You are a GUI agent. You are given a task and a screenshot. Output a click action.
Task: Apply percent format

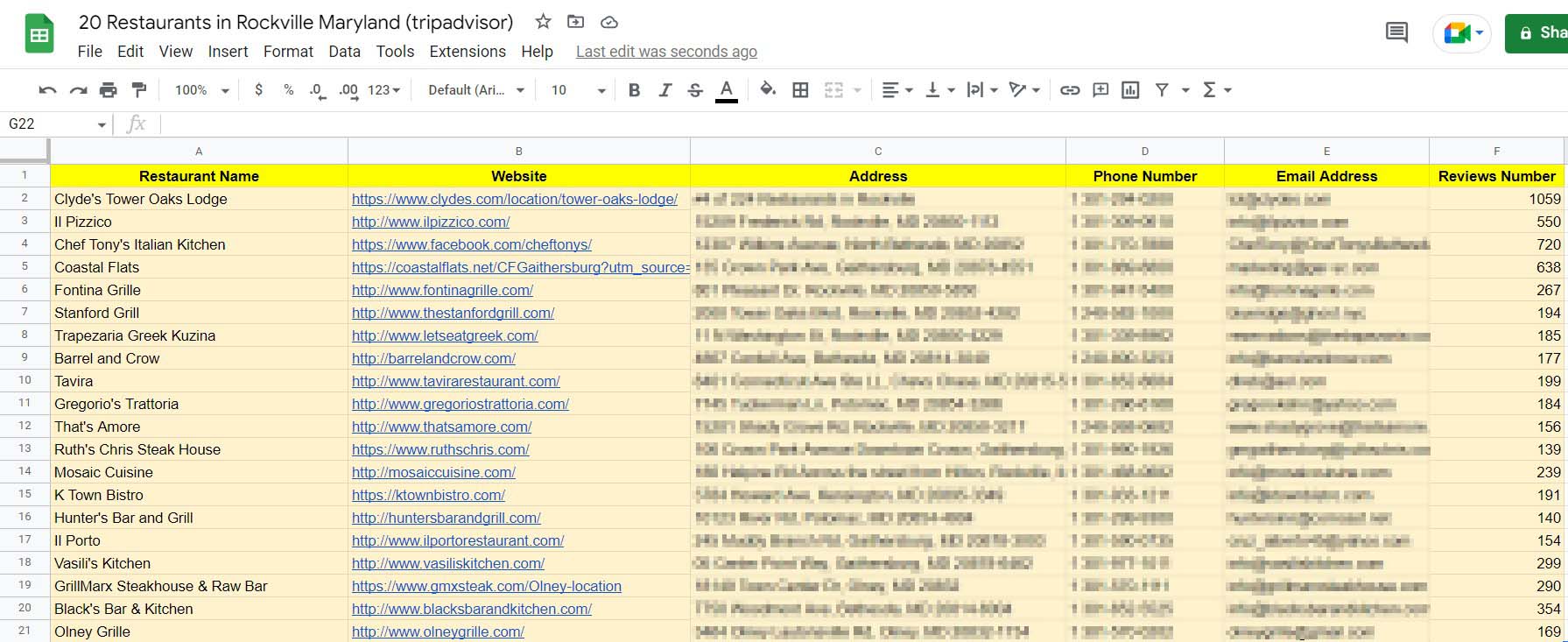289,89
